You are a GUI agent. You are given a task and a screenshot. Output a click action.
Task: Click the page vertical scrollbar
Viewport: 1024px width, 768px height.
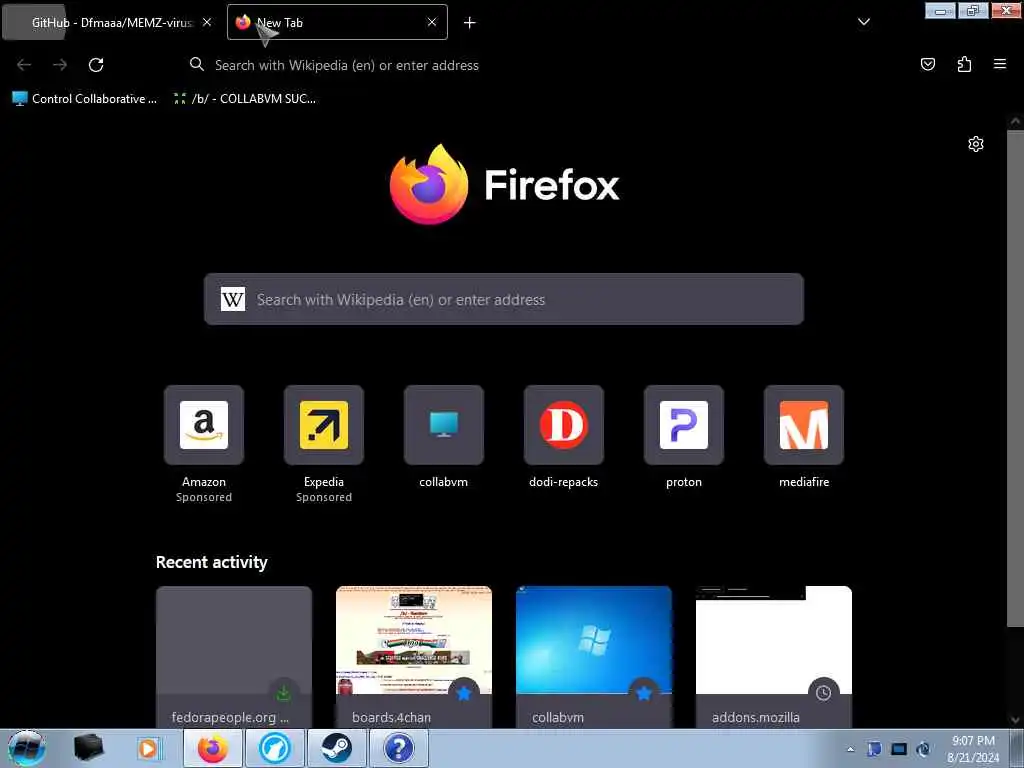1015,379
